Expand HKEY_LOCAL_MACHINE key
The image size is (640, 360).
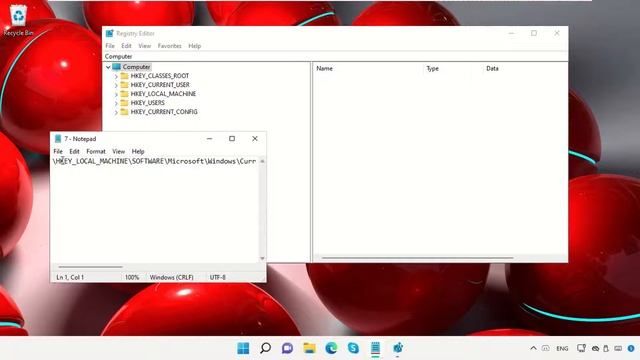(x=116, y=94)
